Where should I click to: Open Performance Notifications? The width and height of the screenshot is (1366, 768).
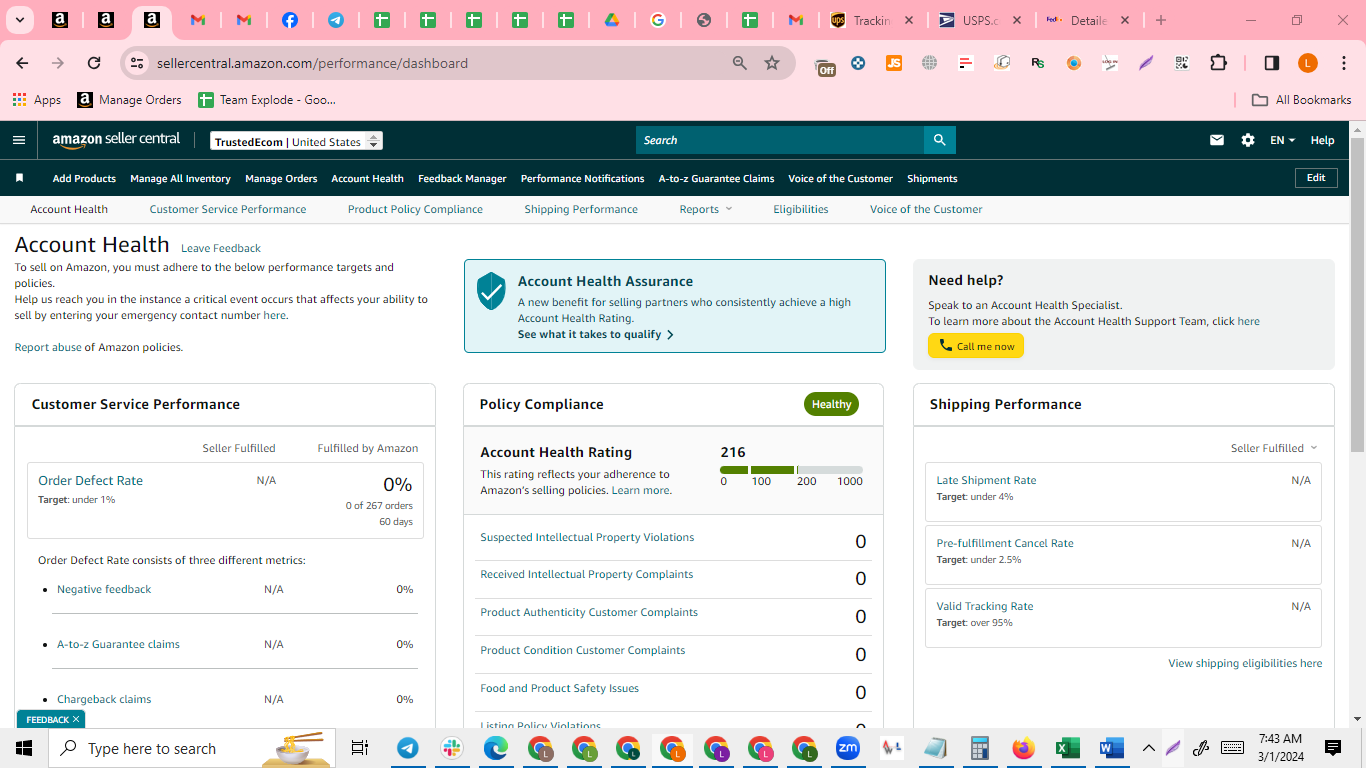[x=582, y=178]
